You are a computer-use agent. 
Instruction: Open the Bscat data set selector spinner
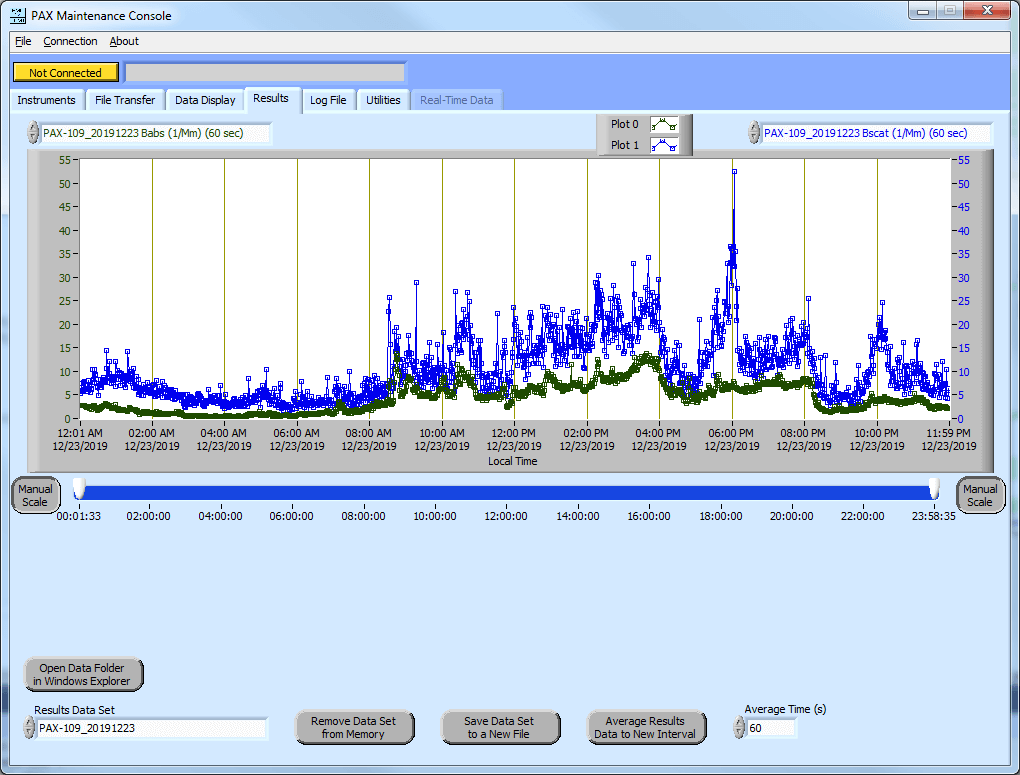point(754,133)
